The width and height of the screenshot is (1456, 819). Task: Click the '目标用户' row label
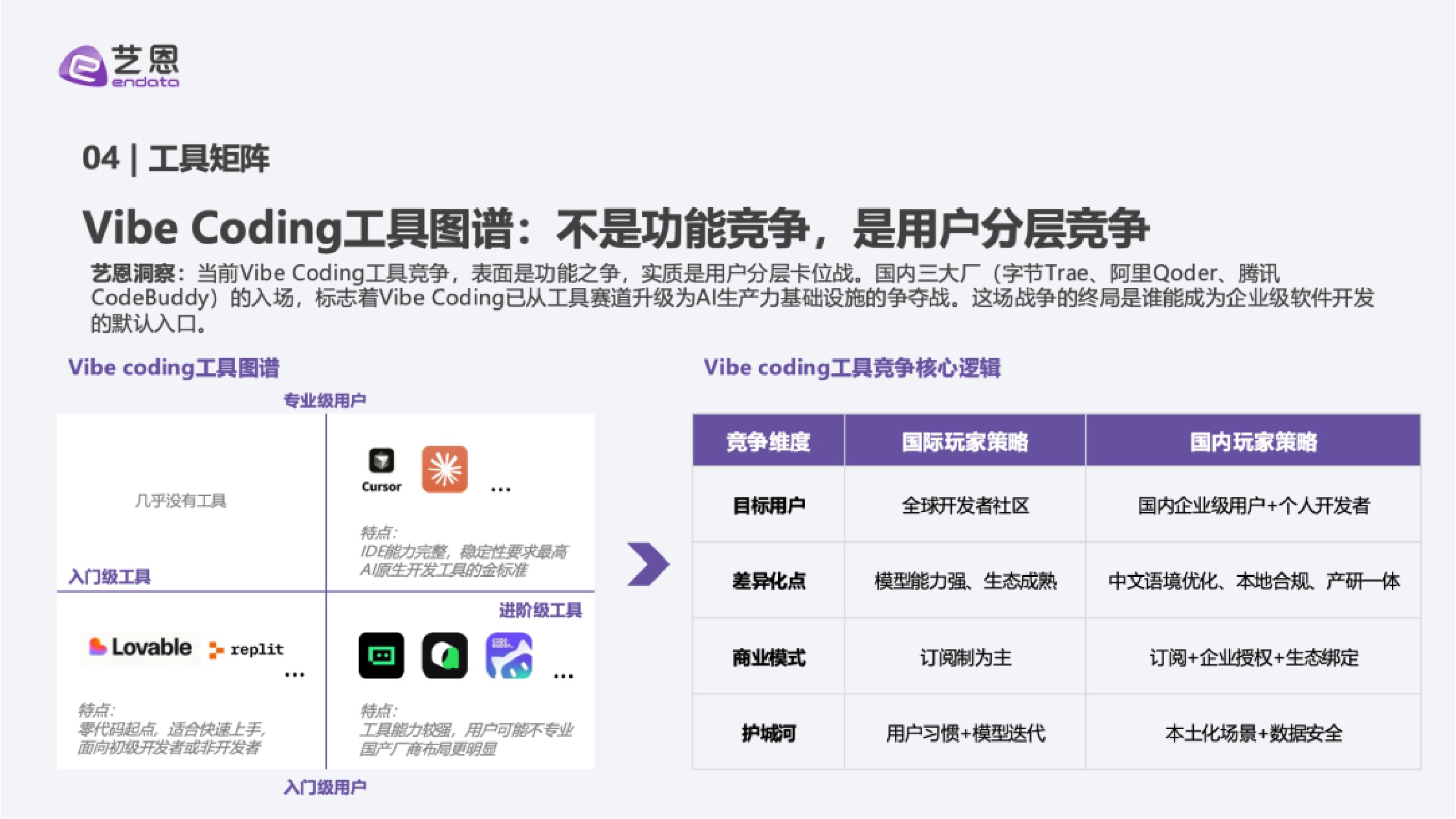[769, 505]
